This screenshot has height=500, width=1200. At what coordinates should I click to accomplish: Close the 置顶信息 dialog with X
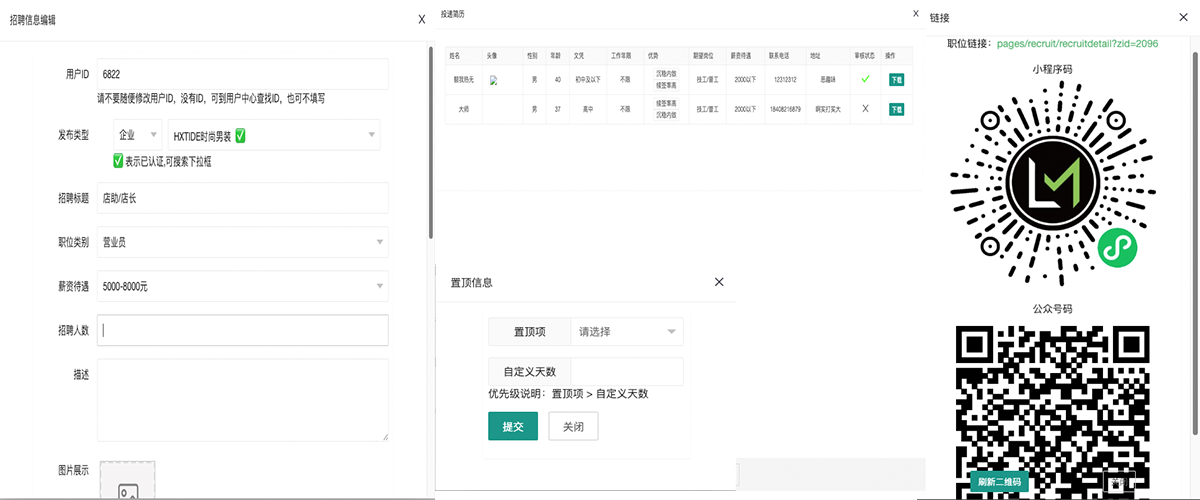719,282
